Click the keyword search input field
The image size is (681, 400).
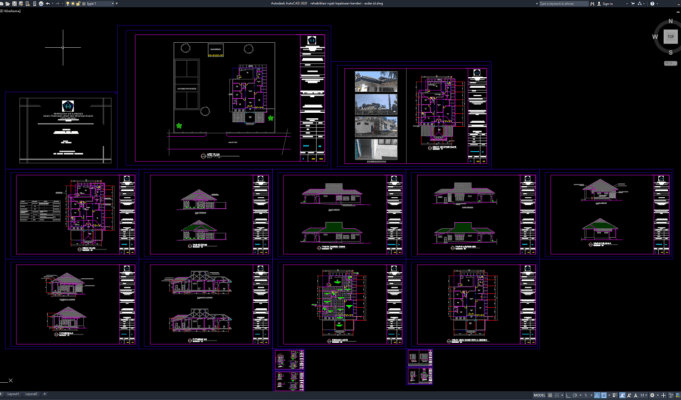coord(564,3)
